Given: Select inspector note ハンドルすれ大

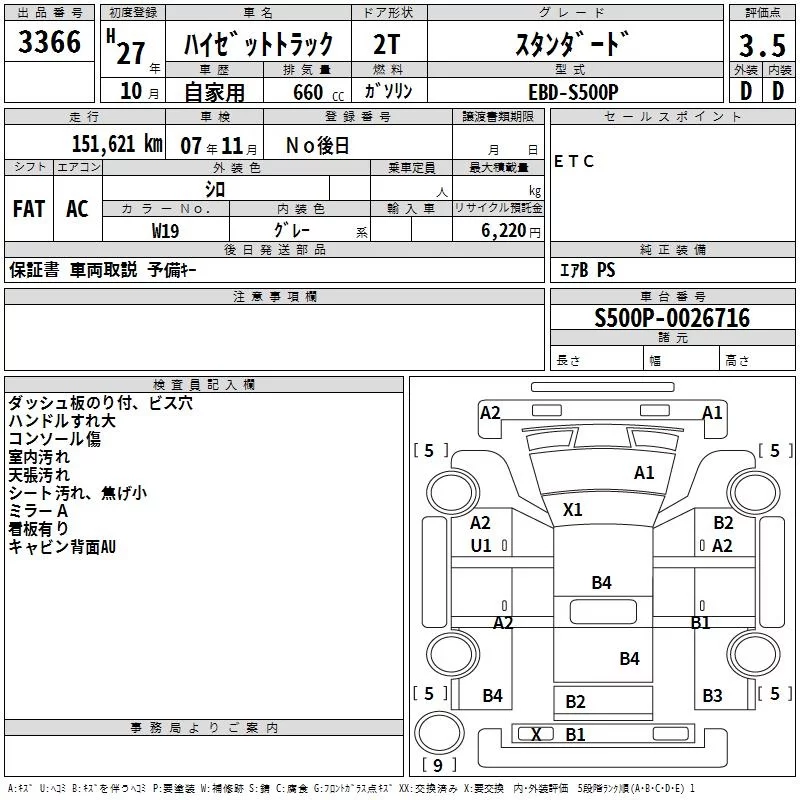Looking at the screenshot, I should click(x=62, y=421).
